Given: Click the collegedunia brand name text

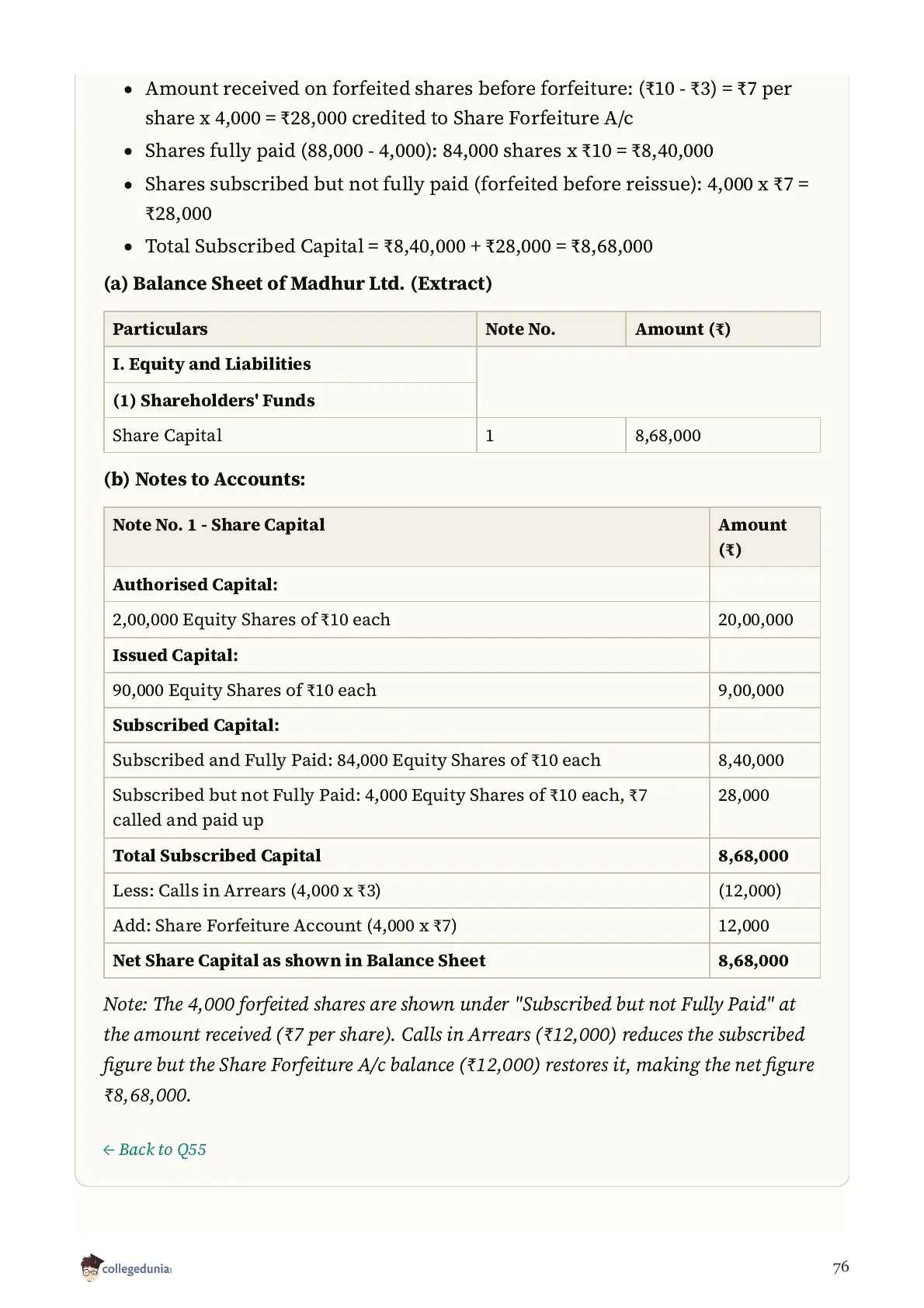Looking at the screenshot, I should click(x=137, y=1270).
